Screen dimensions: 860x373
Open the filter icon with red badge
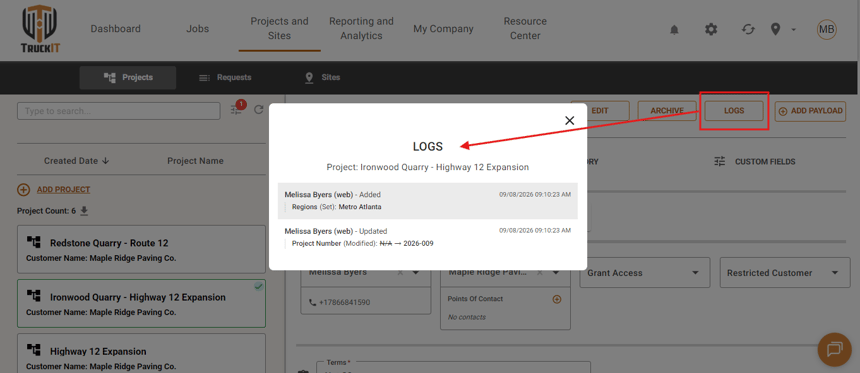tap(237, 109)
